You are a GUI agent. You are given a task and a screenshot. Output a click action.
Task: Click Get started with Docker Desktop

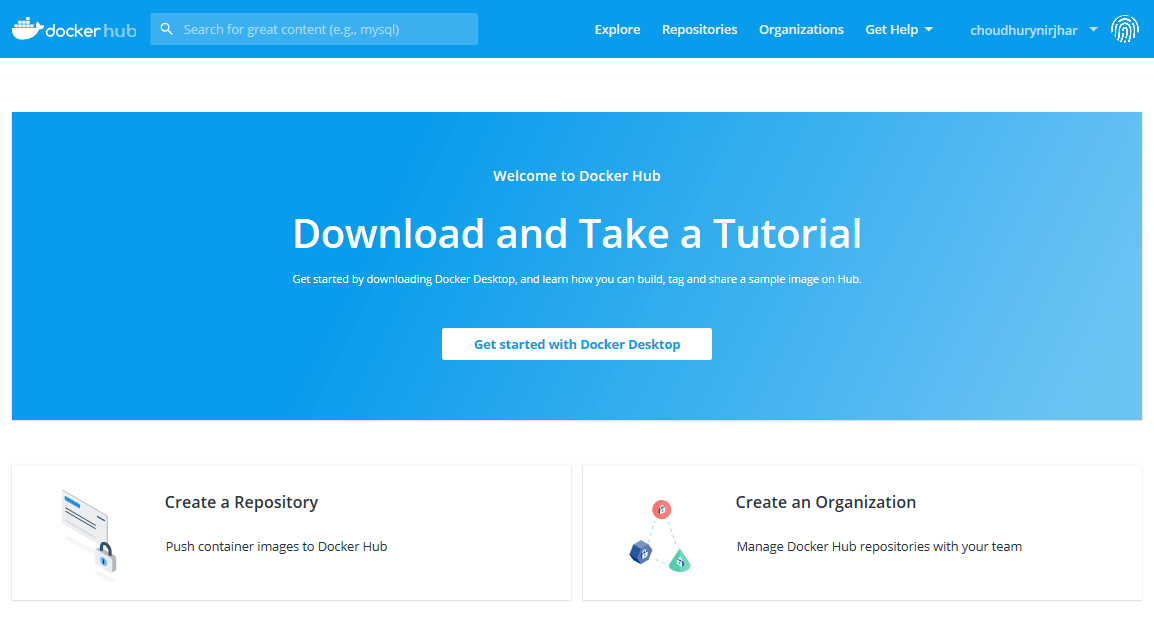point(577,344)
